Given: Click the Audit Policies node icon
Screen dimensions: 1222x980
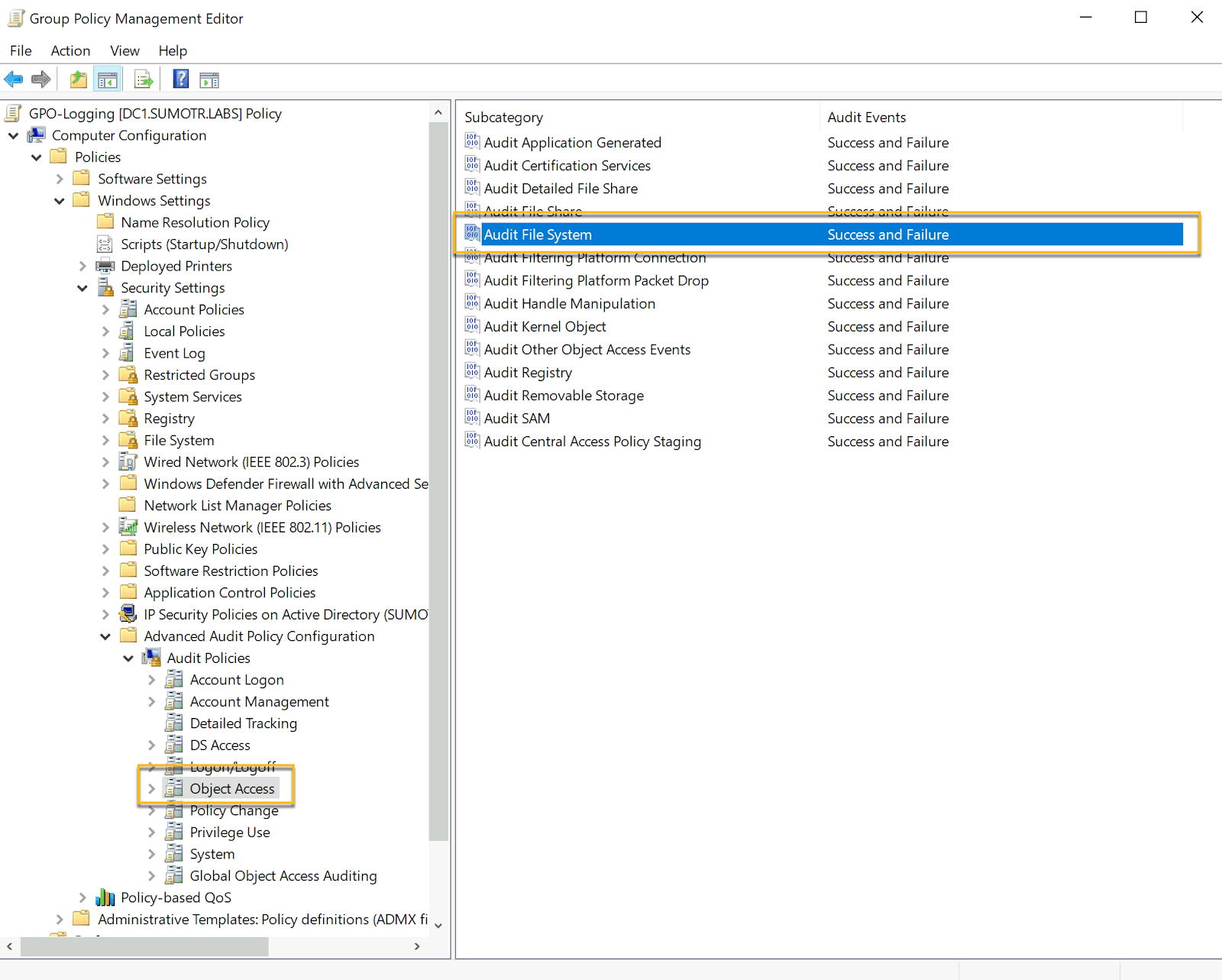Looking at the screenshot, I should coord(150,657).
